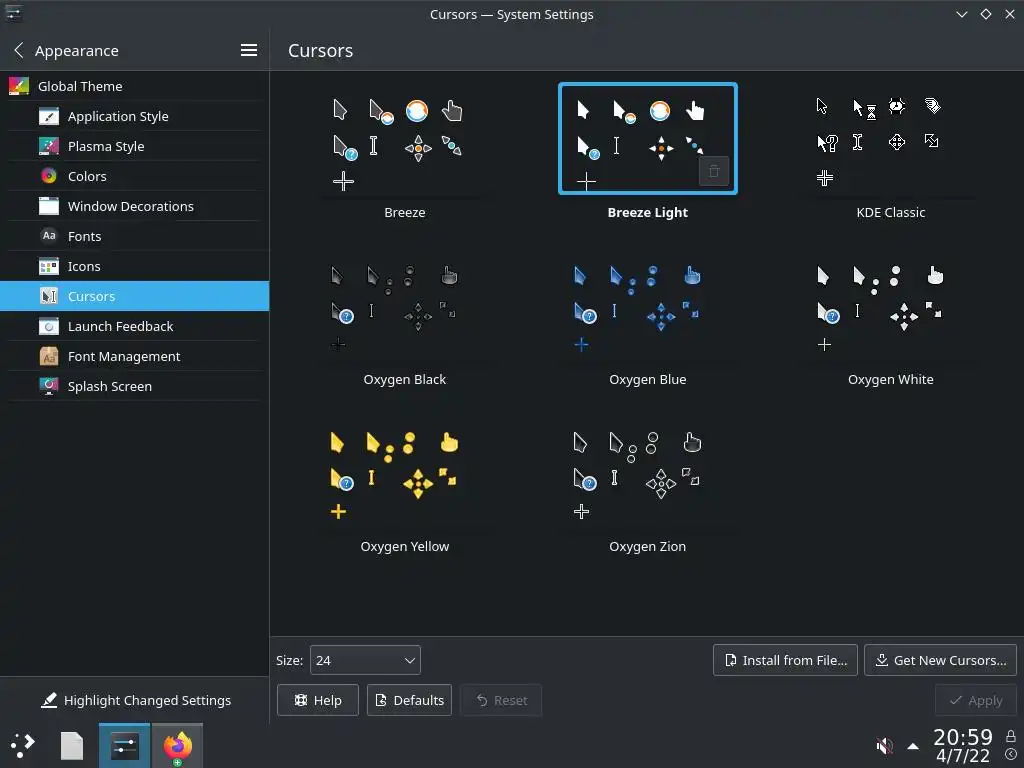
Task: Toggle Highlight Changed Settings
Action: click(x=135, y=700)
